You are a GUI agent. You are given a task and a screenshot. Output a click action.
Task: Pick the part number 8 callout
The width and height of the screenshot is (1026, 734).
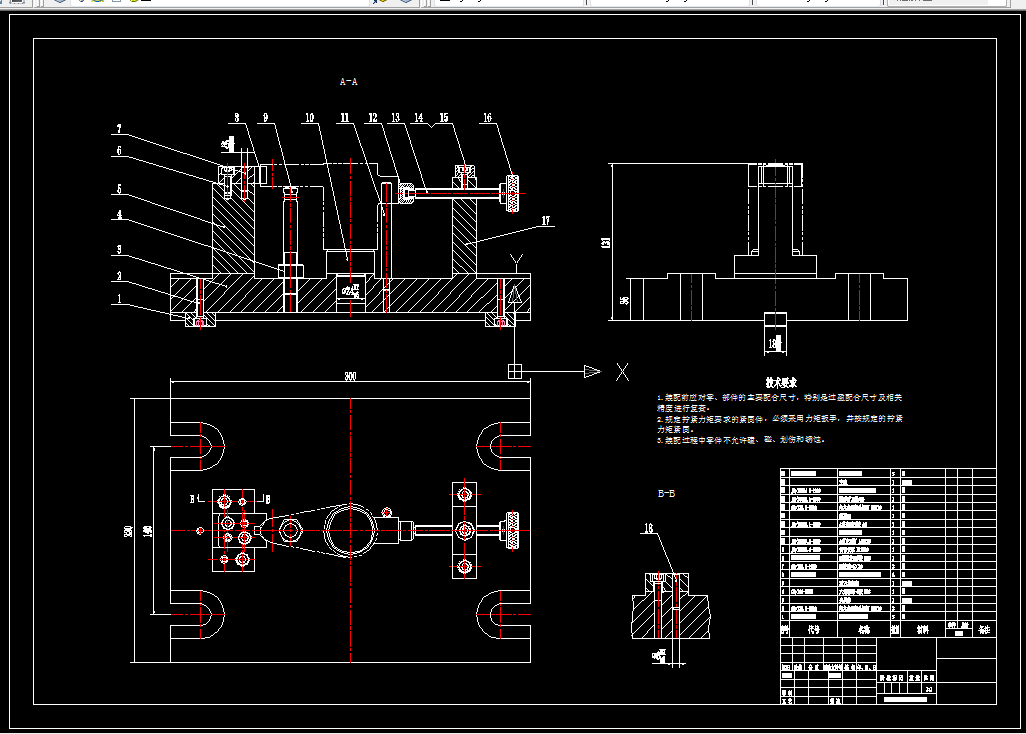tap(237, 118)
